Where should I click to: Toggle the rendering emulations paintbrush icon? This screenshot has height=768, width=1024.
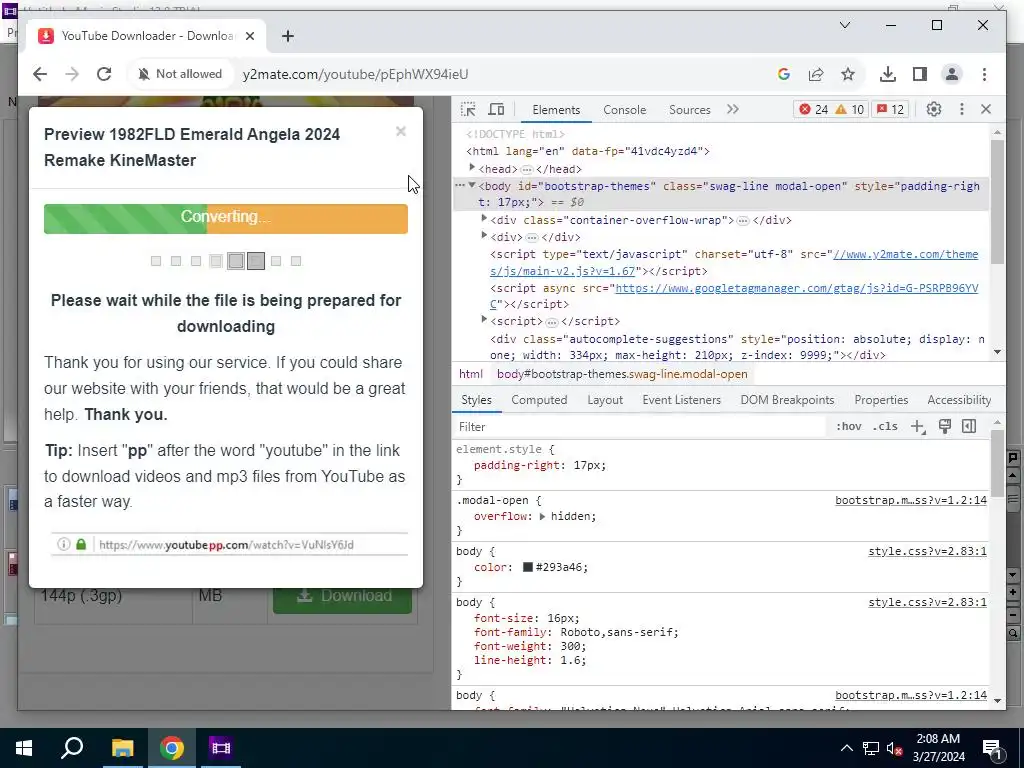click(944, 426)
